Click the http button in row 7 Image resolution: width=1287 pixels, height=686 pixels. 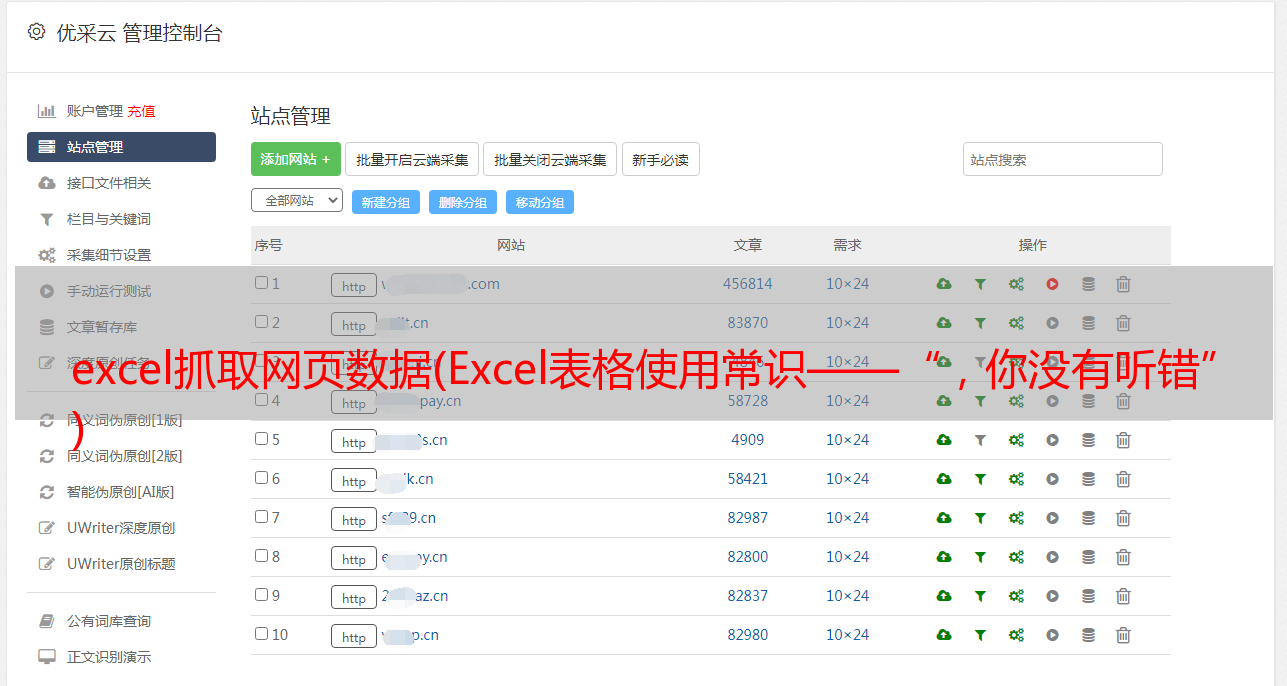coord(354,519)
